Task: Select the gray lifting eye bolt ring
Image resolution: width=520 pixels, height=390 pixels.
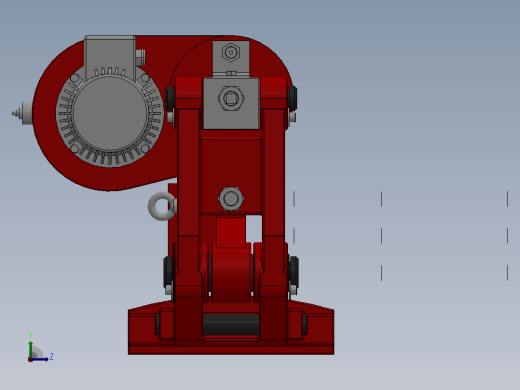Action: click(x=162, y=206)
